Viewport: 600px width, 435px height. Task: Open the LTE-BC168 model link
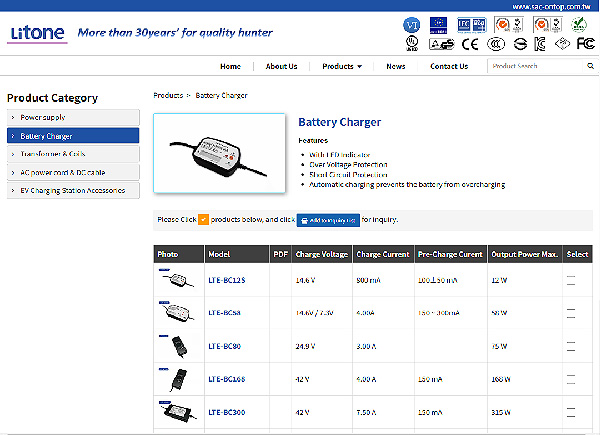226,379
